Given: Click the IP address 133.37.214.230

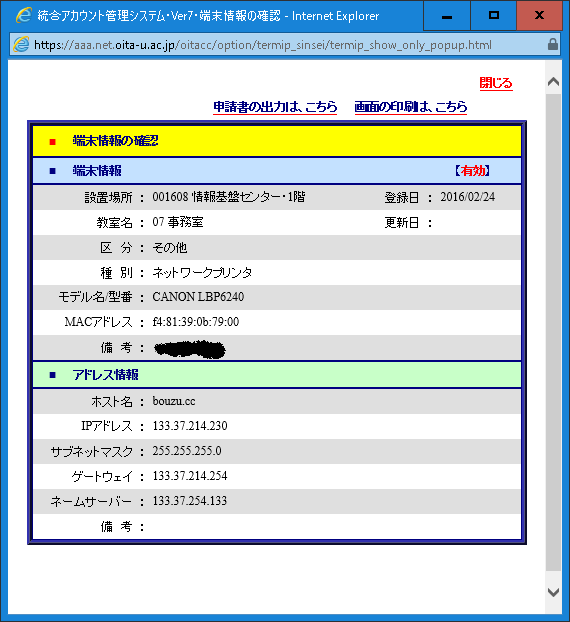Looking at the screenshot, I should [x=190, y=426].
